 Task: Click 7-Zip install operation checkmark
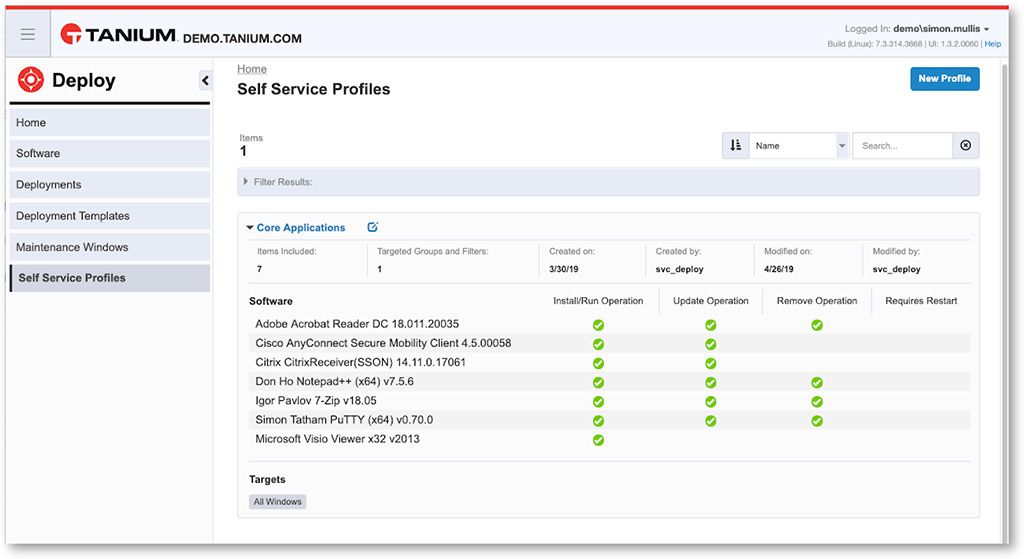[x=598, y=402]
